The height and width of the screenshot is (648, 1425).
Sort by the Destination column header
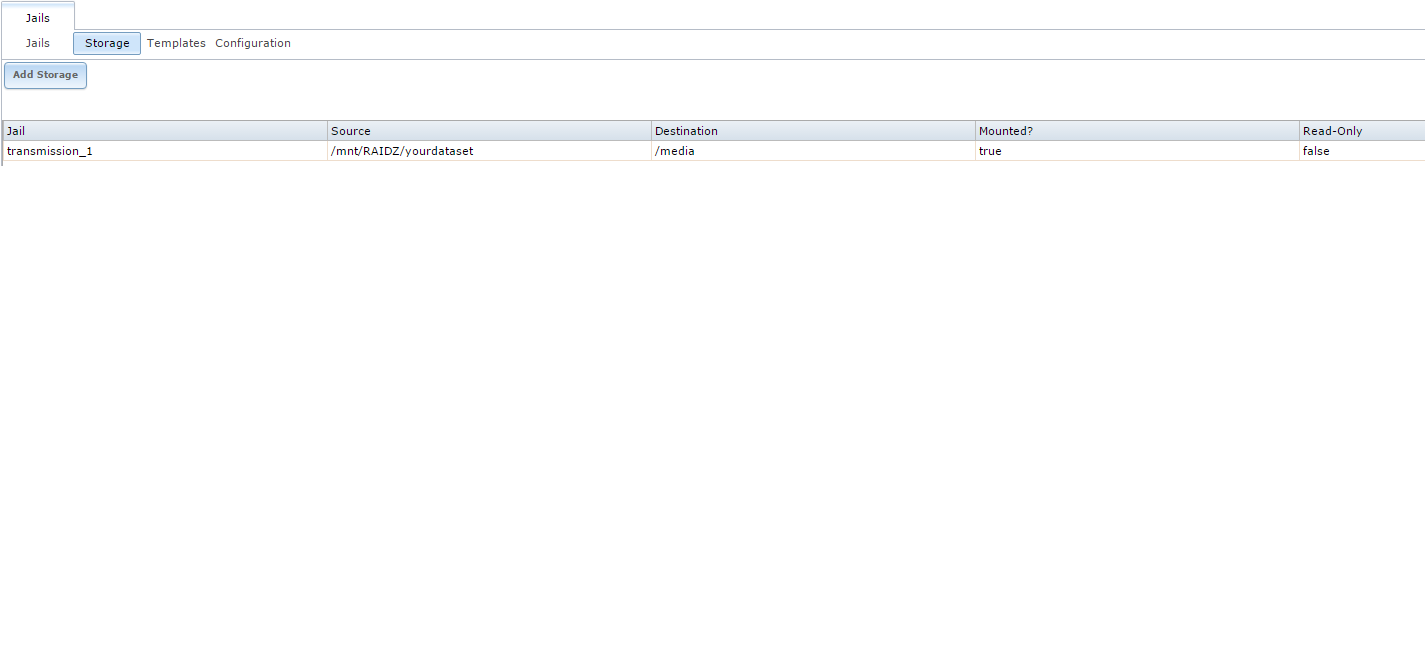[x=813, y=131]
